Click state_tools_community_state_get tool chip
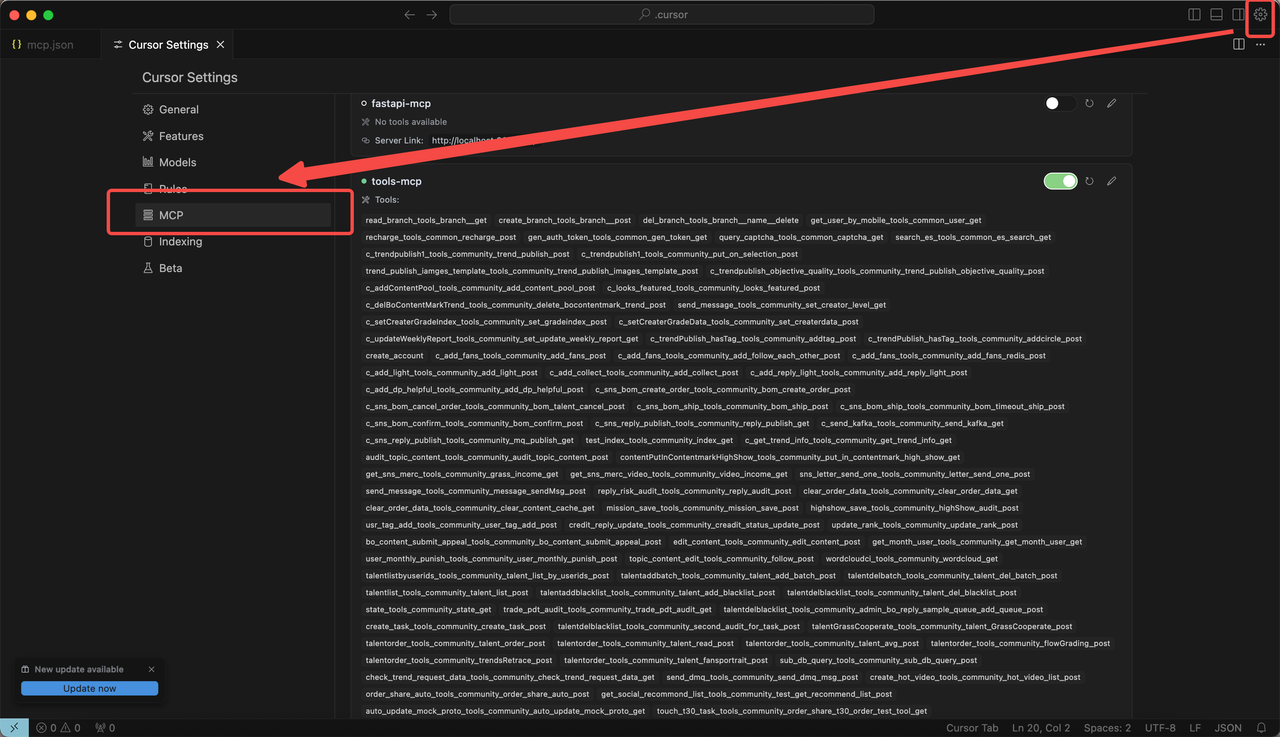This screenshot has width=1280, height=737. coord(428,609)
